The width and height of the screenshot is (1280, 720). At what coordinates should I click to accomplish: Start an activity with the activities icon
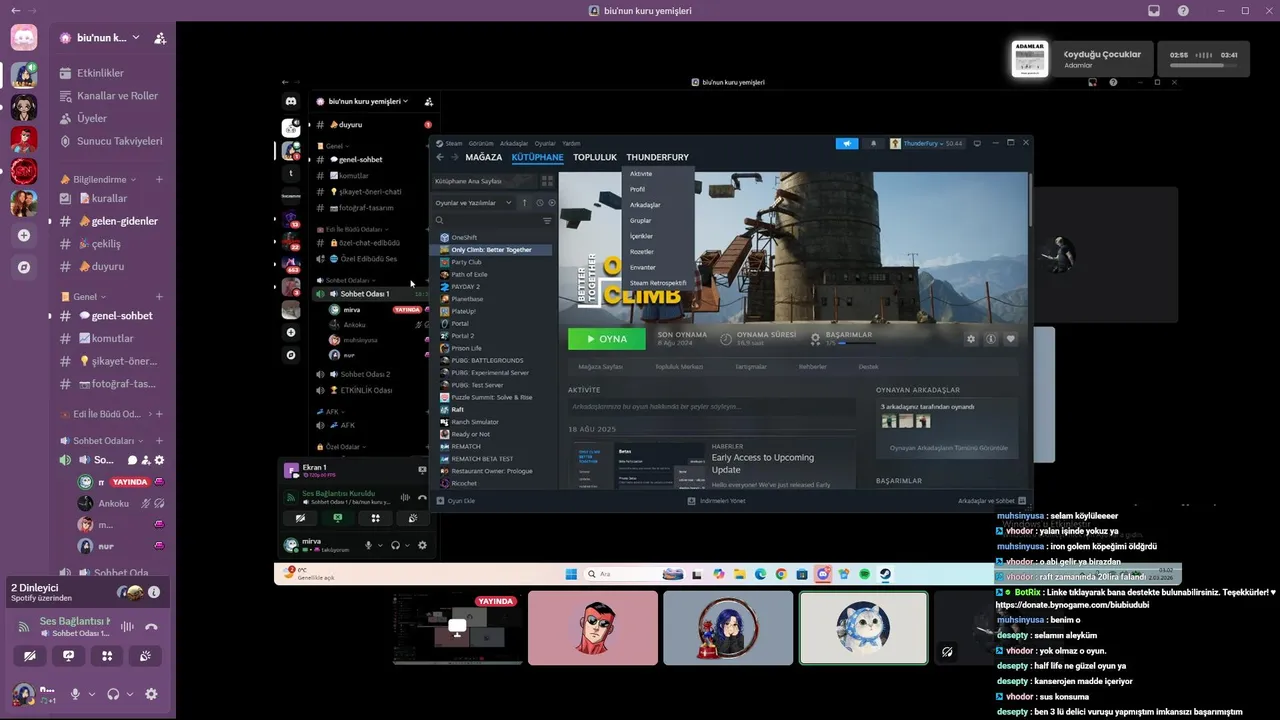(107, 656)
